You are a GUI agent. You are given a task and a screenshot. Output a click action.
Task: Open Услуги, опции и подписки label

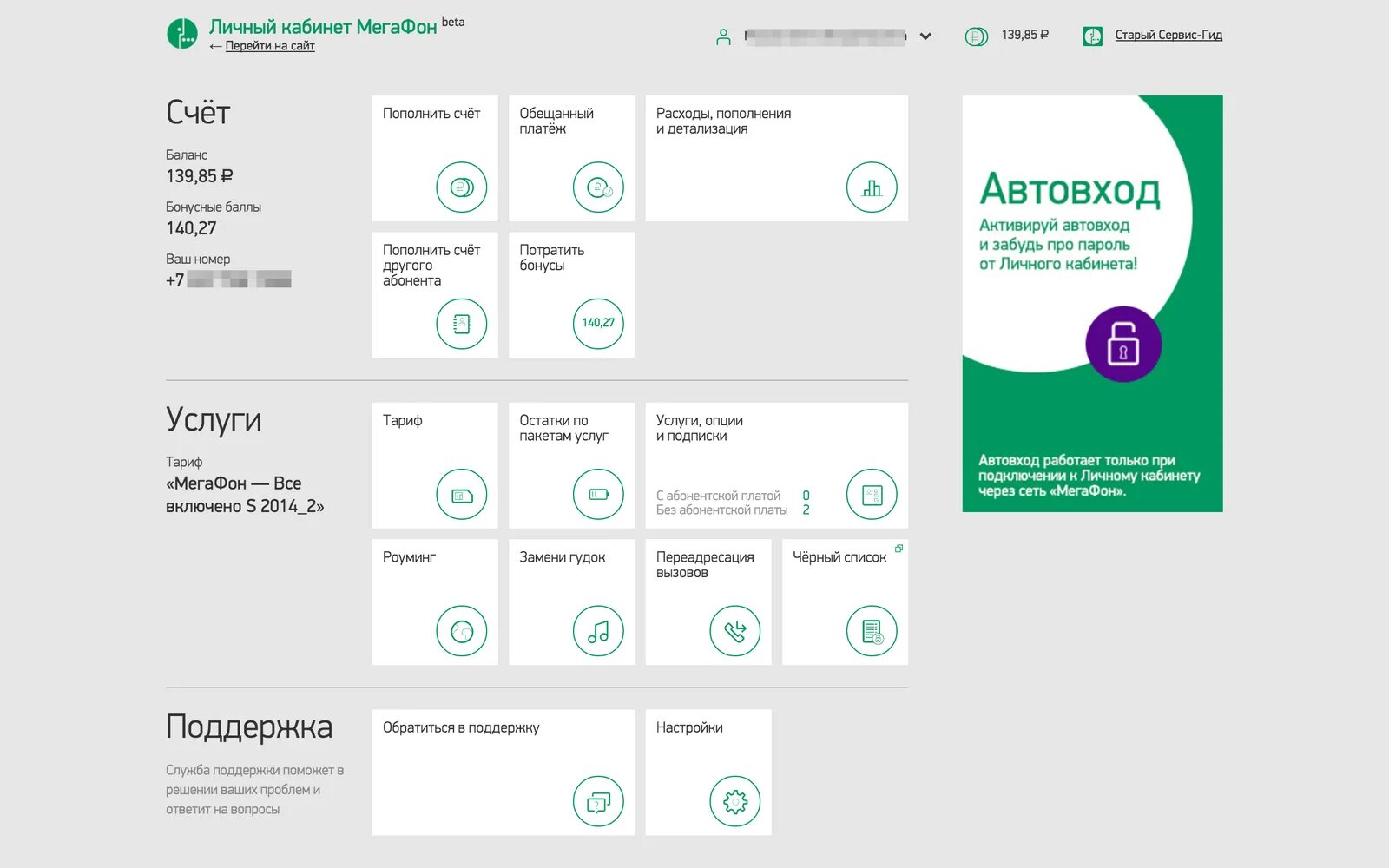(x=700, y=429)
